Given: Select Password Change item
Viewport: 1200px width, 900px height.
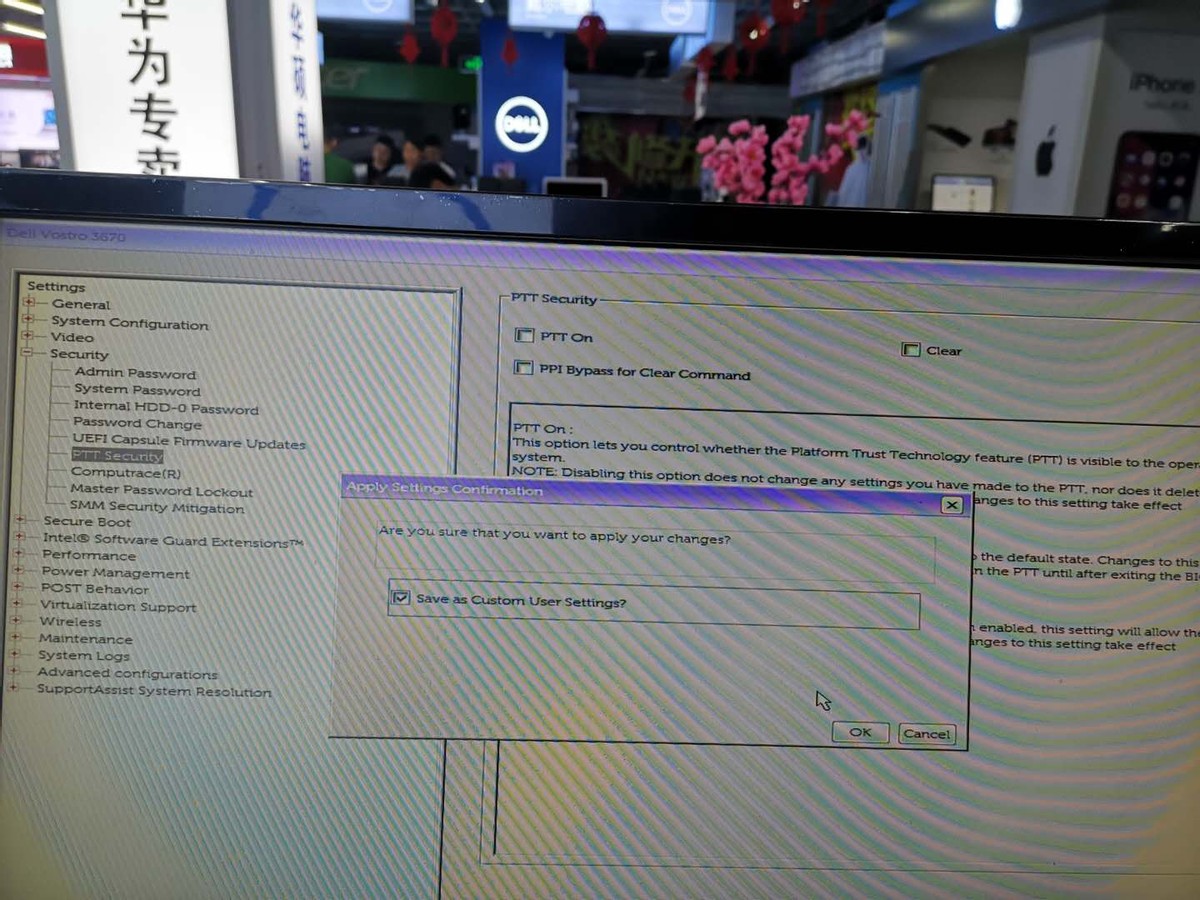Looking at the screenshot, I should (137, 424).
